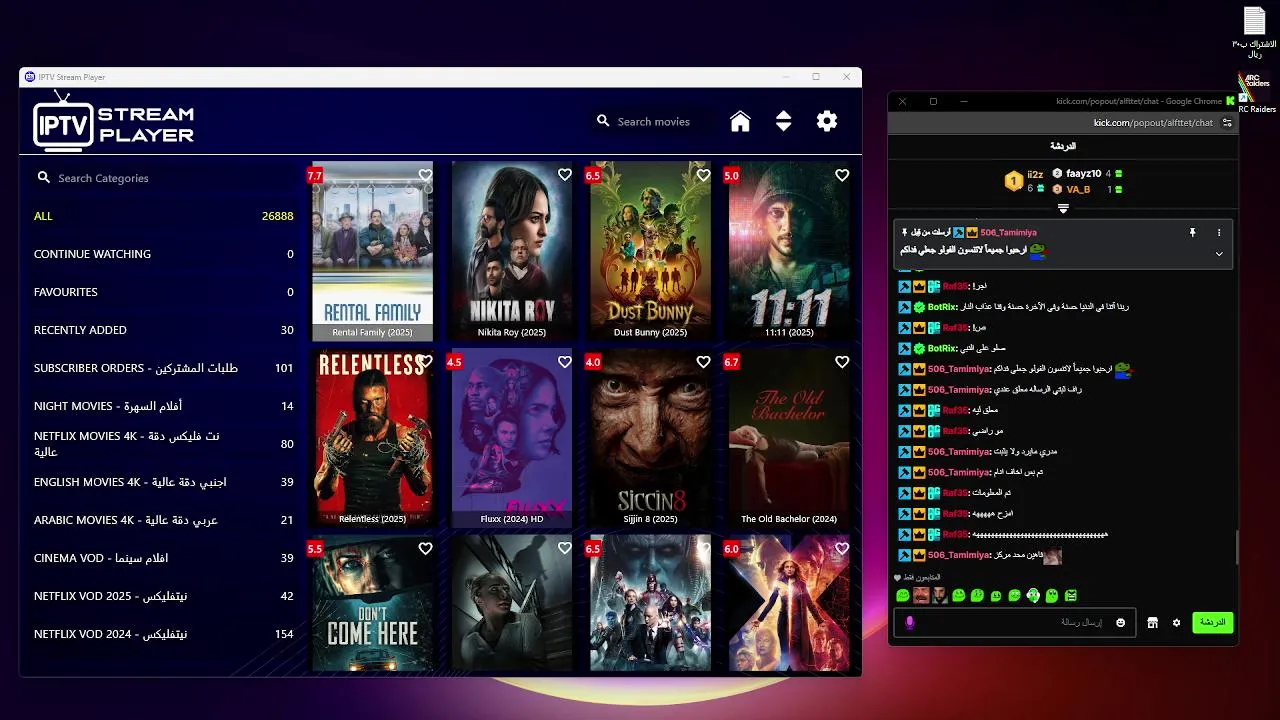Open Kick chat settings gear
Screen dimensions: 1280x720
pyautogui.click(x=1176, y=623)
